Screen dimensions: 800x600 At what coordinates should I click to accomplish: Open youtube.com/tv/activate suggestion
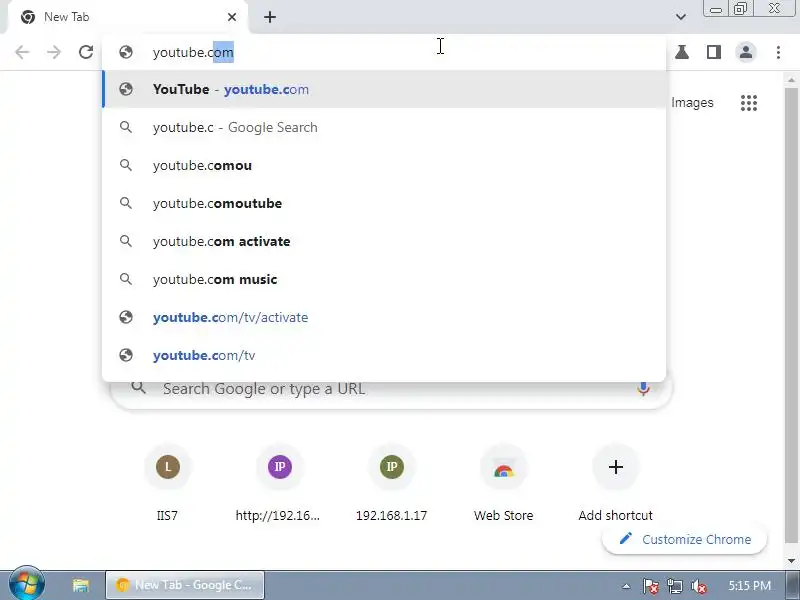pos(384,317)
